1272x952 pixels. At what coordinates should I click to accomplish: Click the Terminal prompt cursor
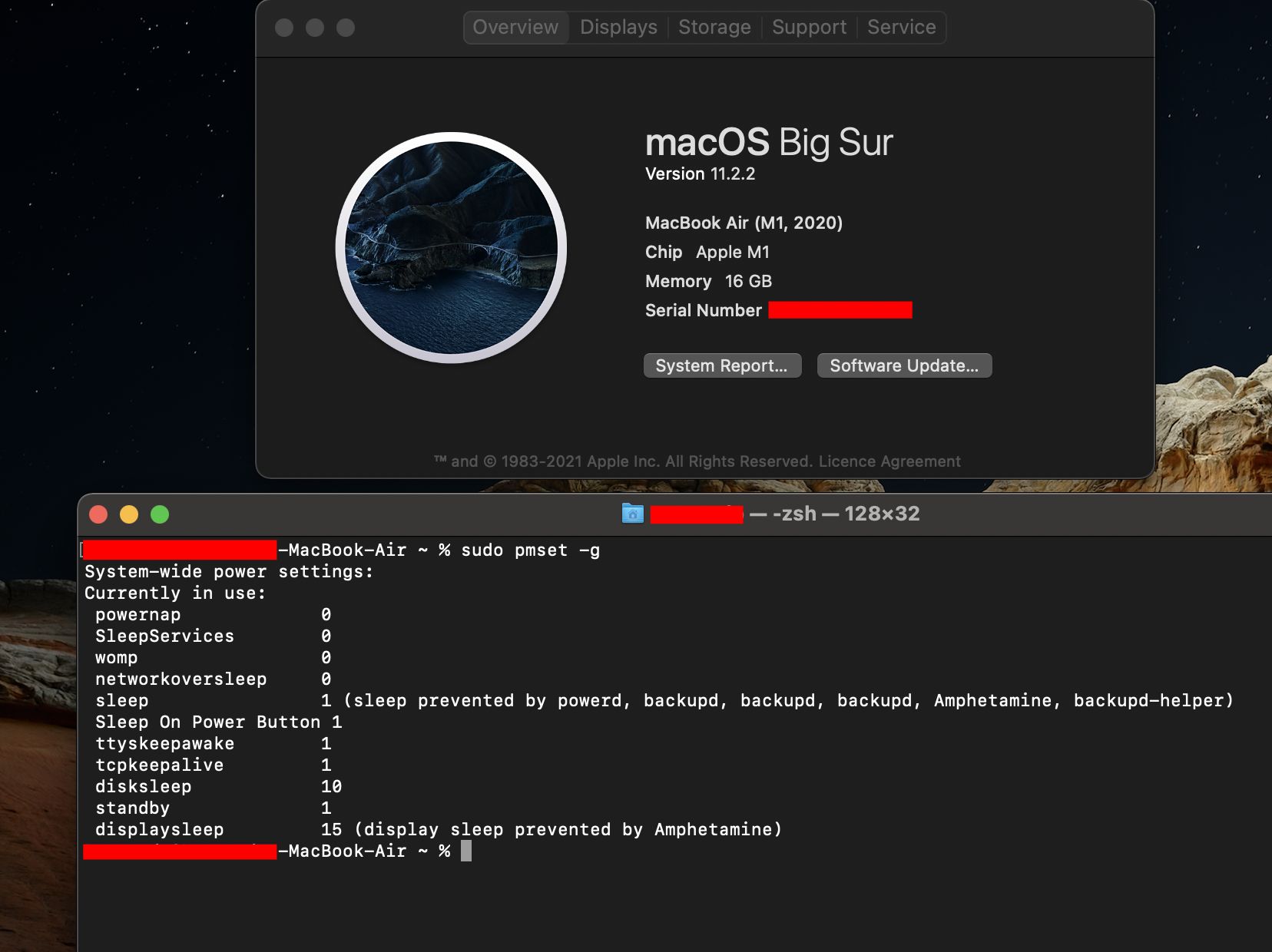click(466, 851)
